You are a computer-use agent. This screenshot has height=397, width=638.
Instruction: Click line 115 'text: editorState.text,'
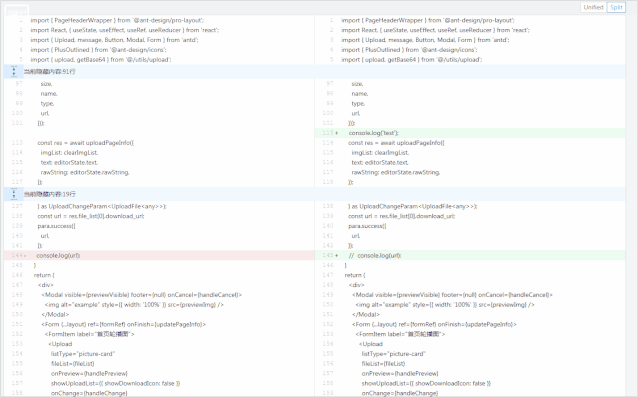(69, 162)
